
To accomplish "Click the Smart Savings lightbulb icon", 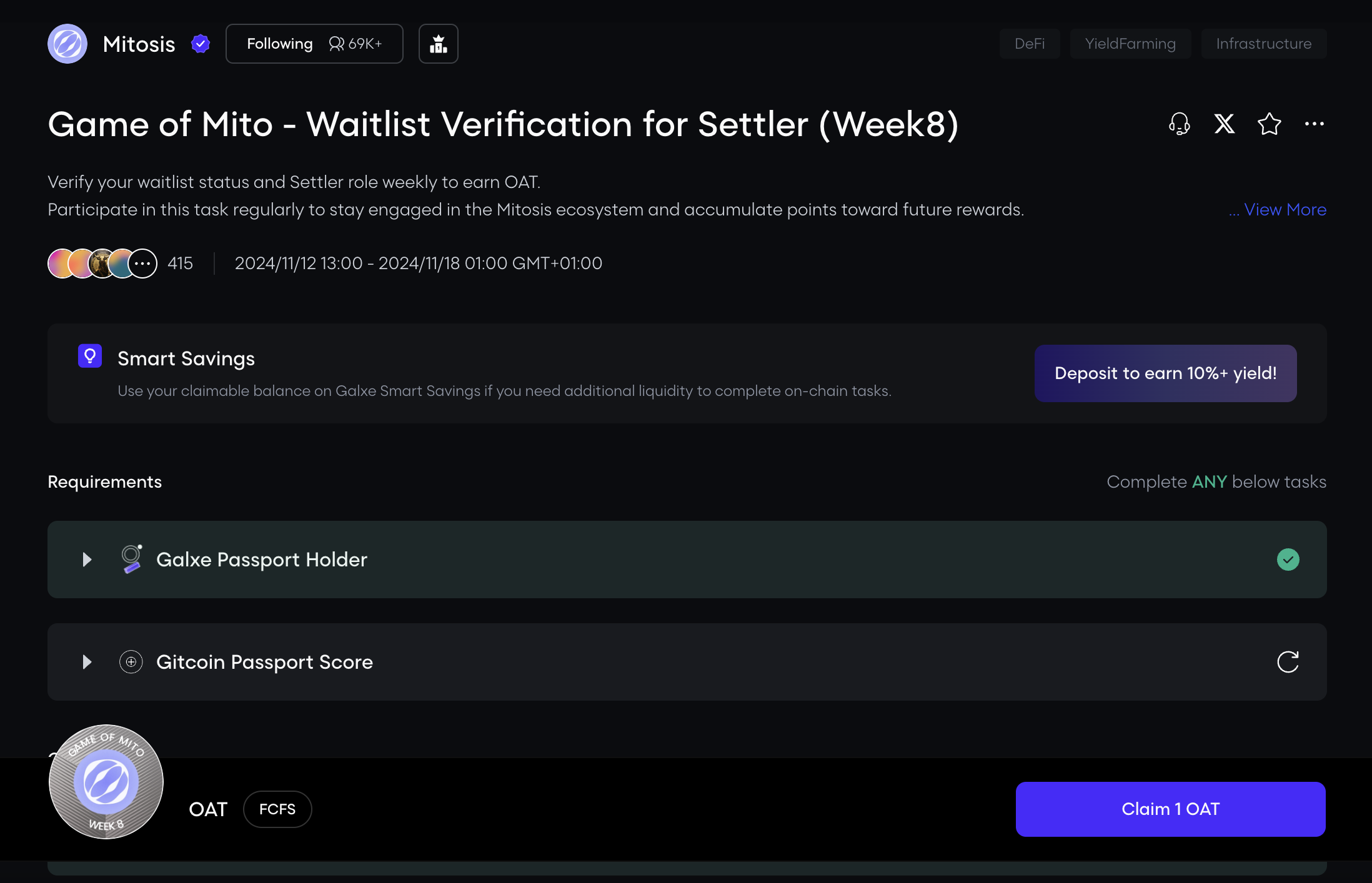I will 90,356.
